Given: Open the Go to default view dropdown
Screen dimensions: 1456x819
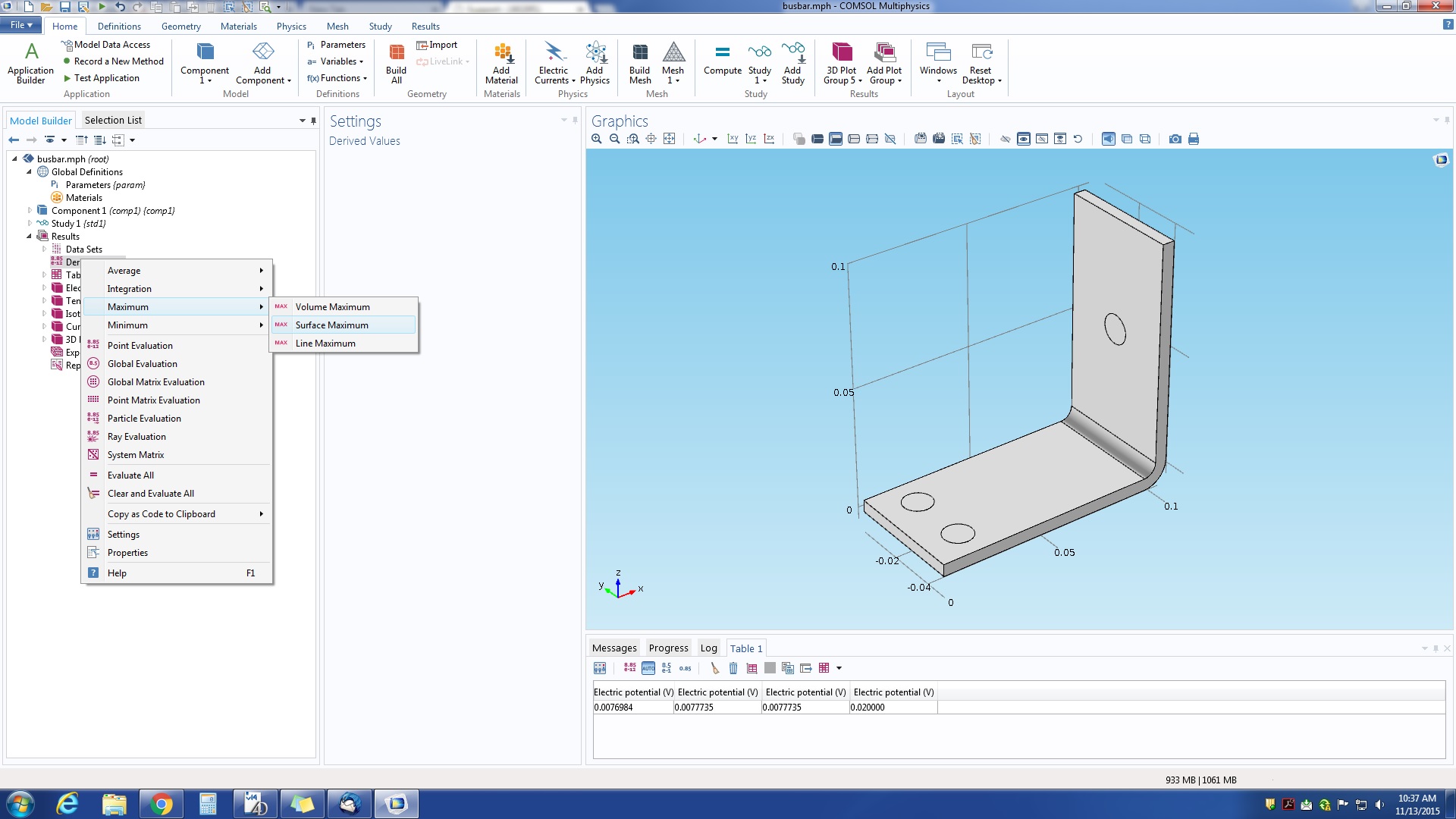Looking at the screenshot, I should pos(714,139).
